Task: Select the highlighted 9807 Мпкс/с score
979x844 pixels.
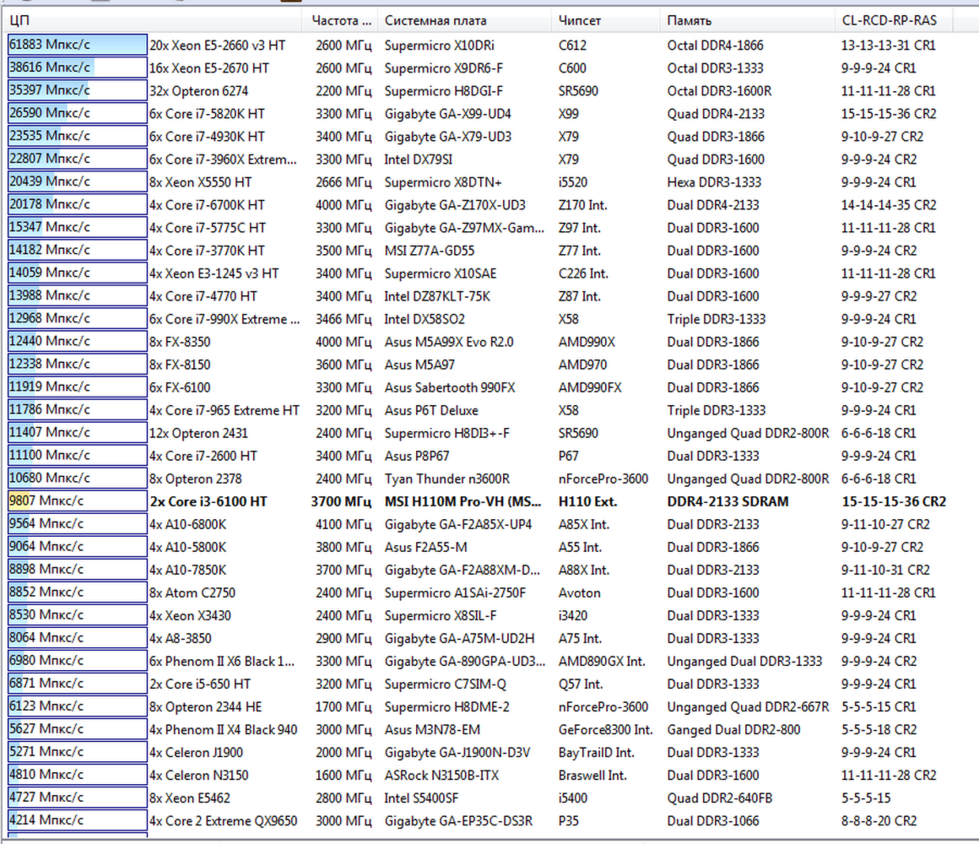Action: pos(77,501)
